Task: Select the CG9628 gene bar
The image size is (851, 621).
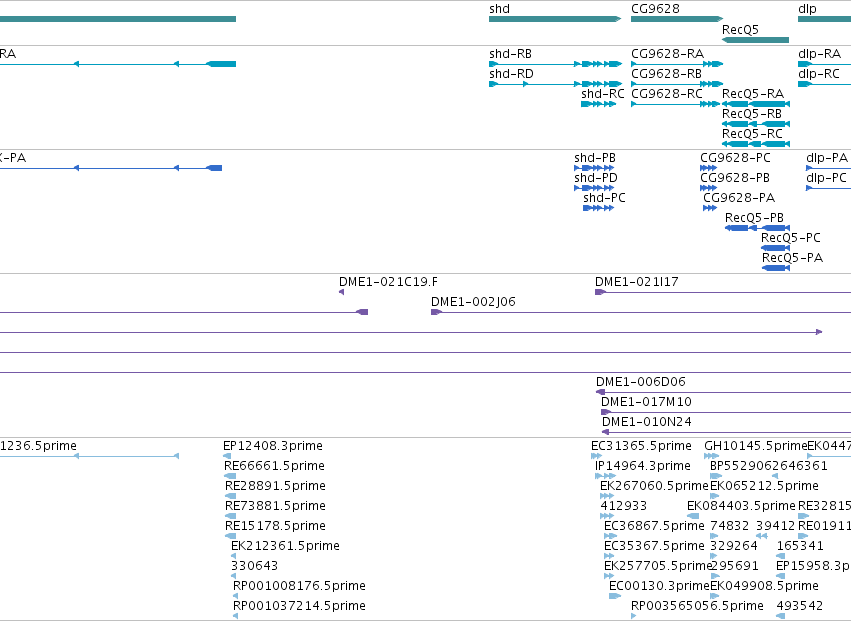Action: click(677, 19)
